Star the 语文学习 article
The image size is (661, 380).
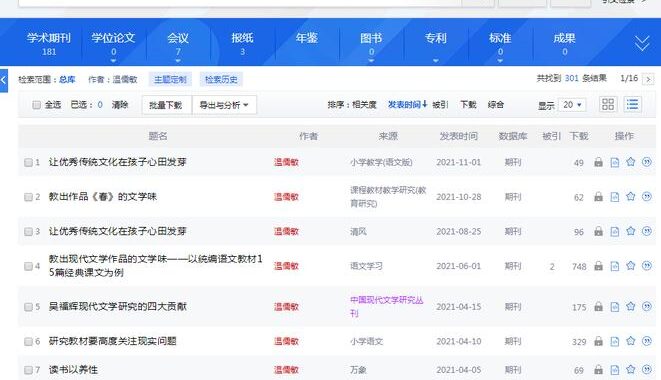(x=631, y=265)
